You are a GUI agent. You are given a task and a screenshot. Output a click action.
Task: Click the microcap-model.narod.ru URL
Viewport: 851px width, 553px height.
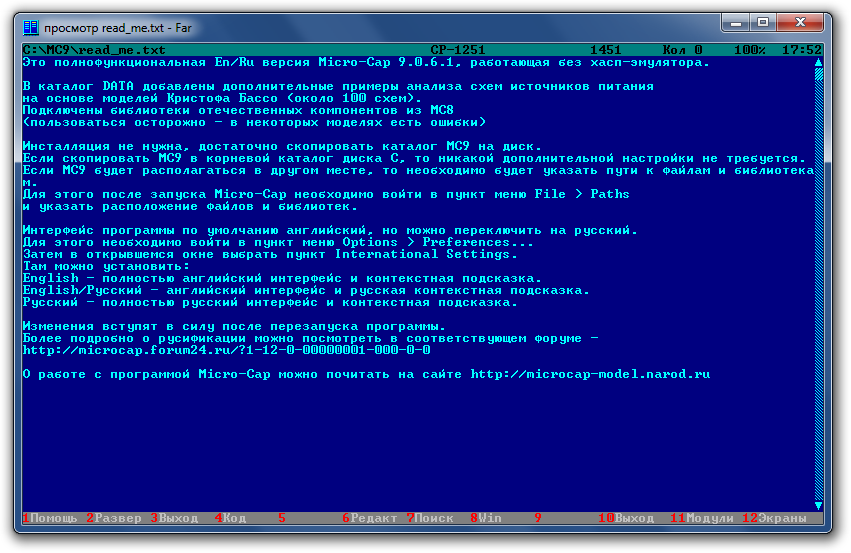click(x=590, y=374)
